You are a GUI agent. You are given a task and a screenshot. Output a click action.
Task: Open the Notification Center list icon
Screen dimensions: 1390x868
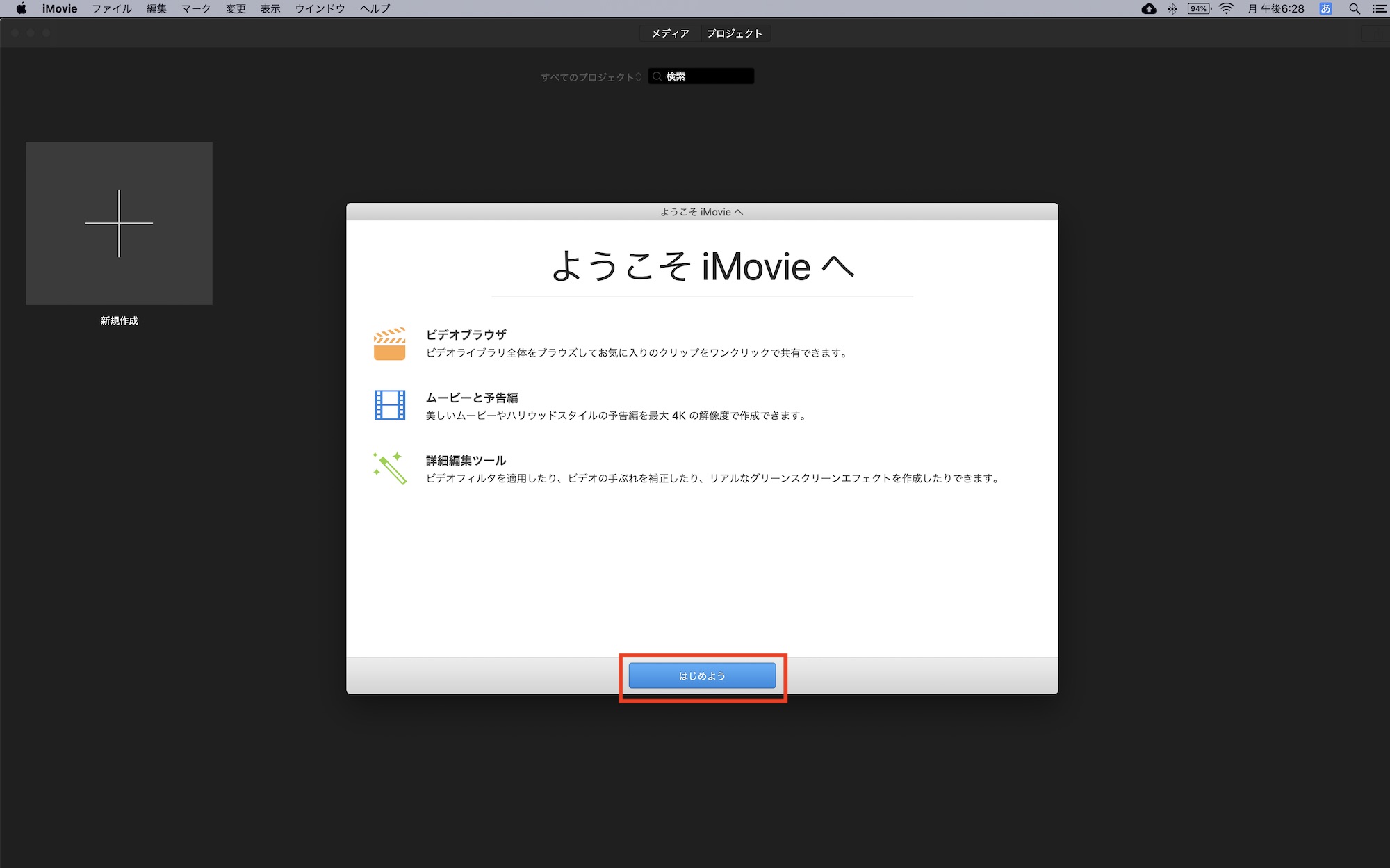point(1379,9)
